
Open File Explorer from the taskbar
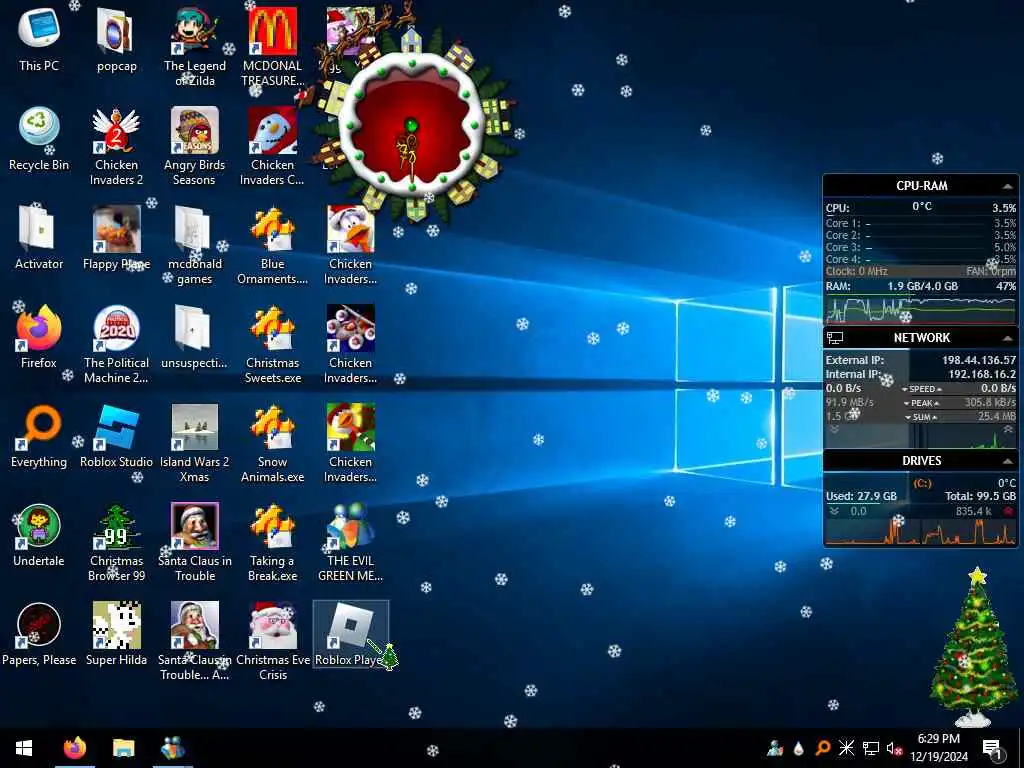point(123,748)
